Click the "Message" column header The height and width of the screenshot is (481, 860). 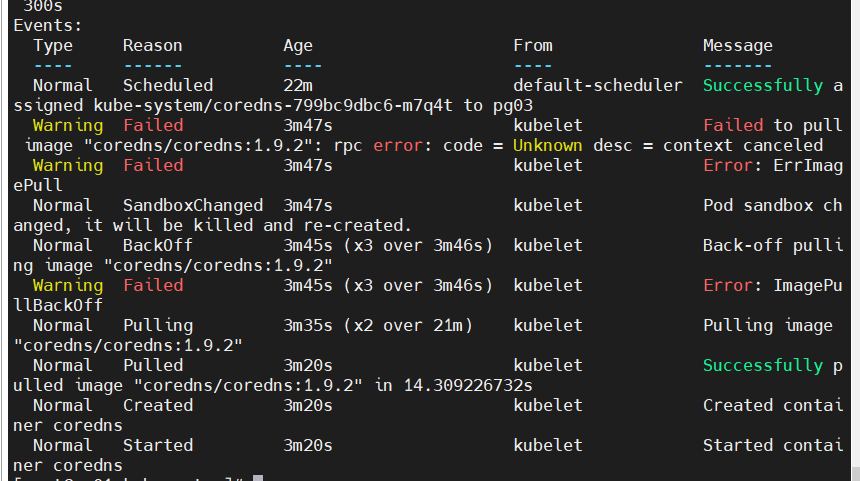coord(738,45)
